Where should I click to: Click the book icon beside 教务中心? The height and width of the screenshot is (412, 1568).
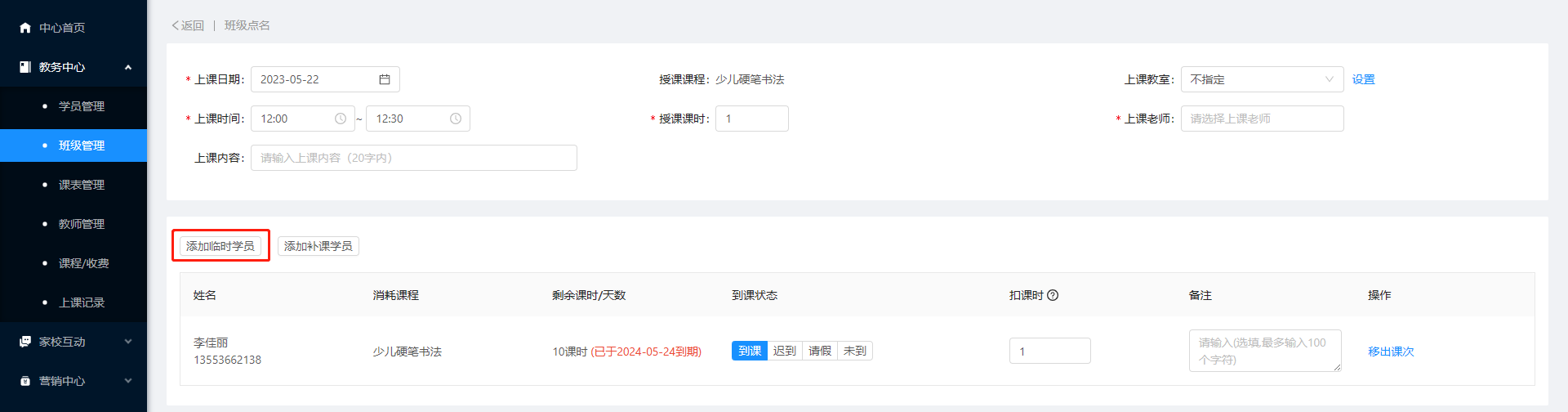coord(25,67)
